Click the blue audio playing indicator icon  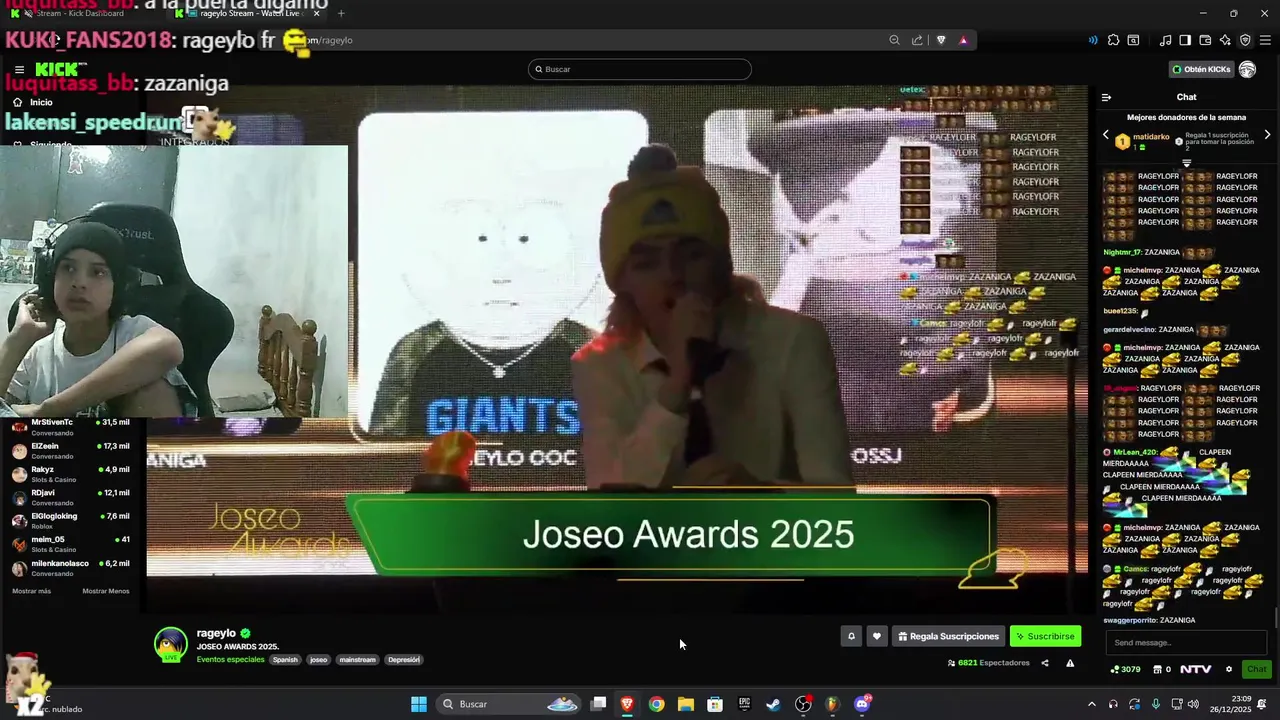[x=1093, y=40]
